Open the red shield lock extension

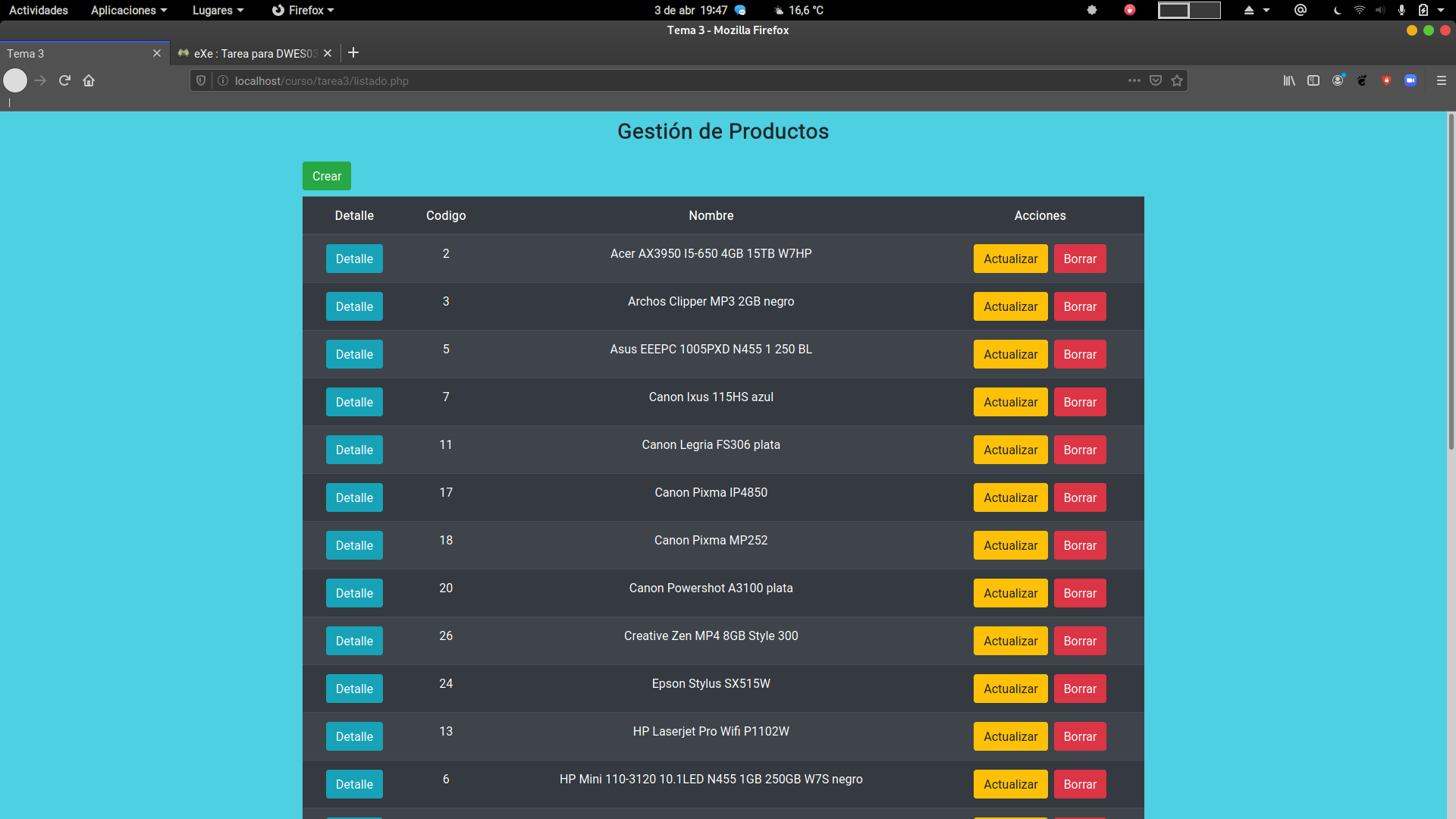(1386, 80)
